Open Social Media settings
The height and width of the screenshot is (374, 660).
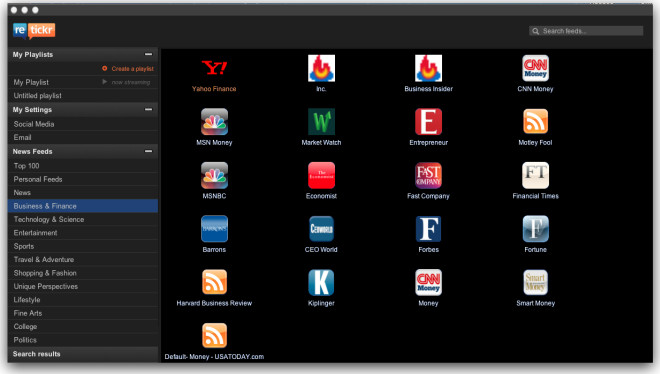pyautogui.click(x=83, y=124)
